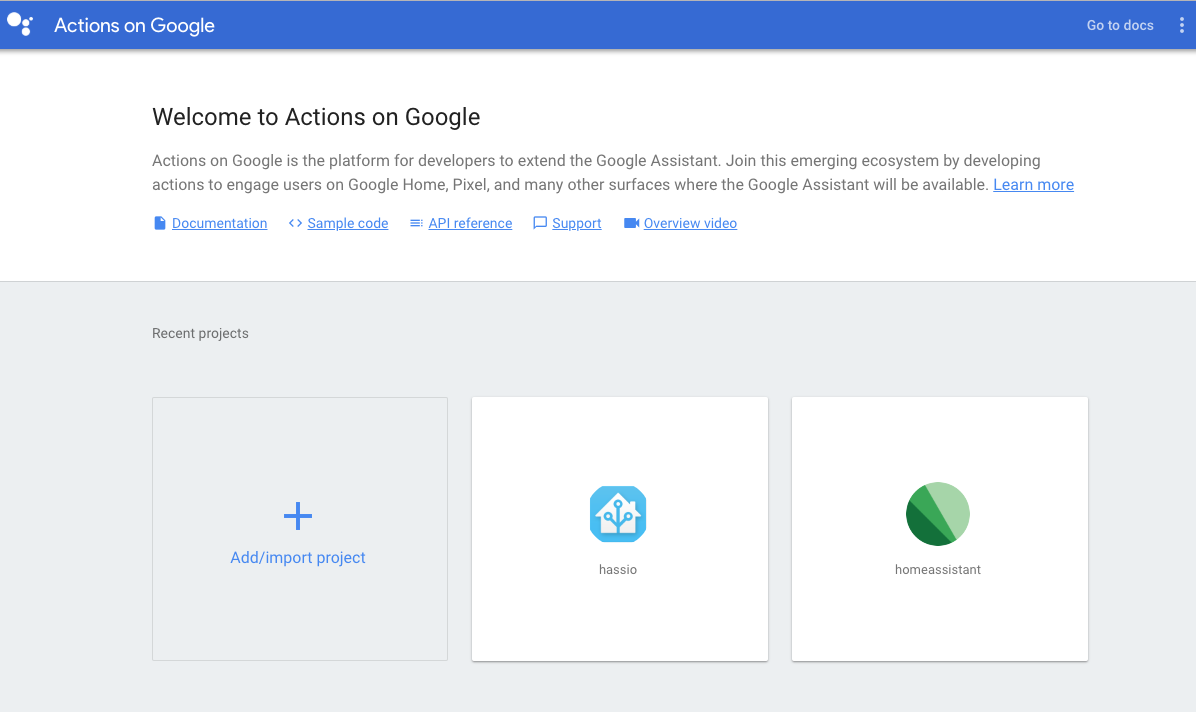The width and height of the screenshot is (1196, 712).
Task: Click the document icon beside Documentation
Action: click(160, 222)
